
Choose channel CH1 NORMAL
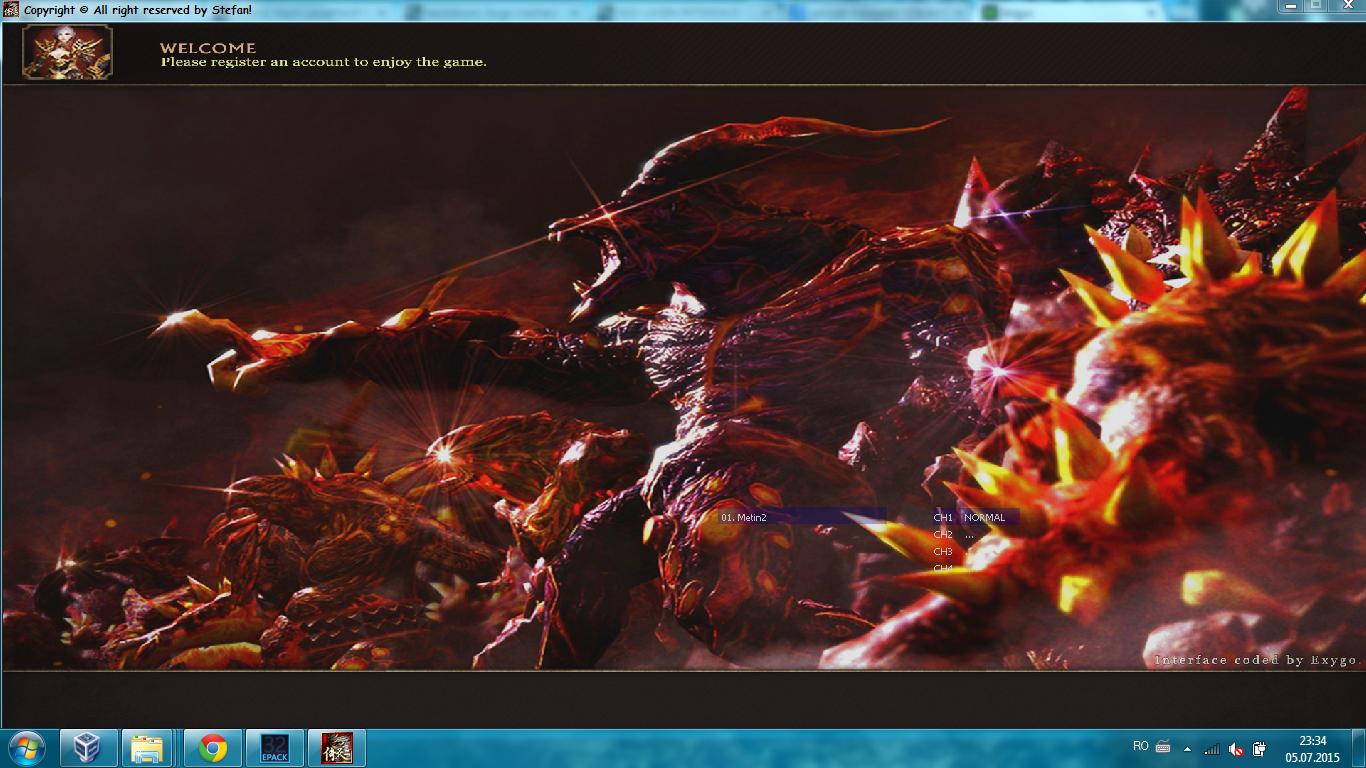click(x=975, y=517)
